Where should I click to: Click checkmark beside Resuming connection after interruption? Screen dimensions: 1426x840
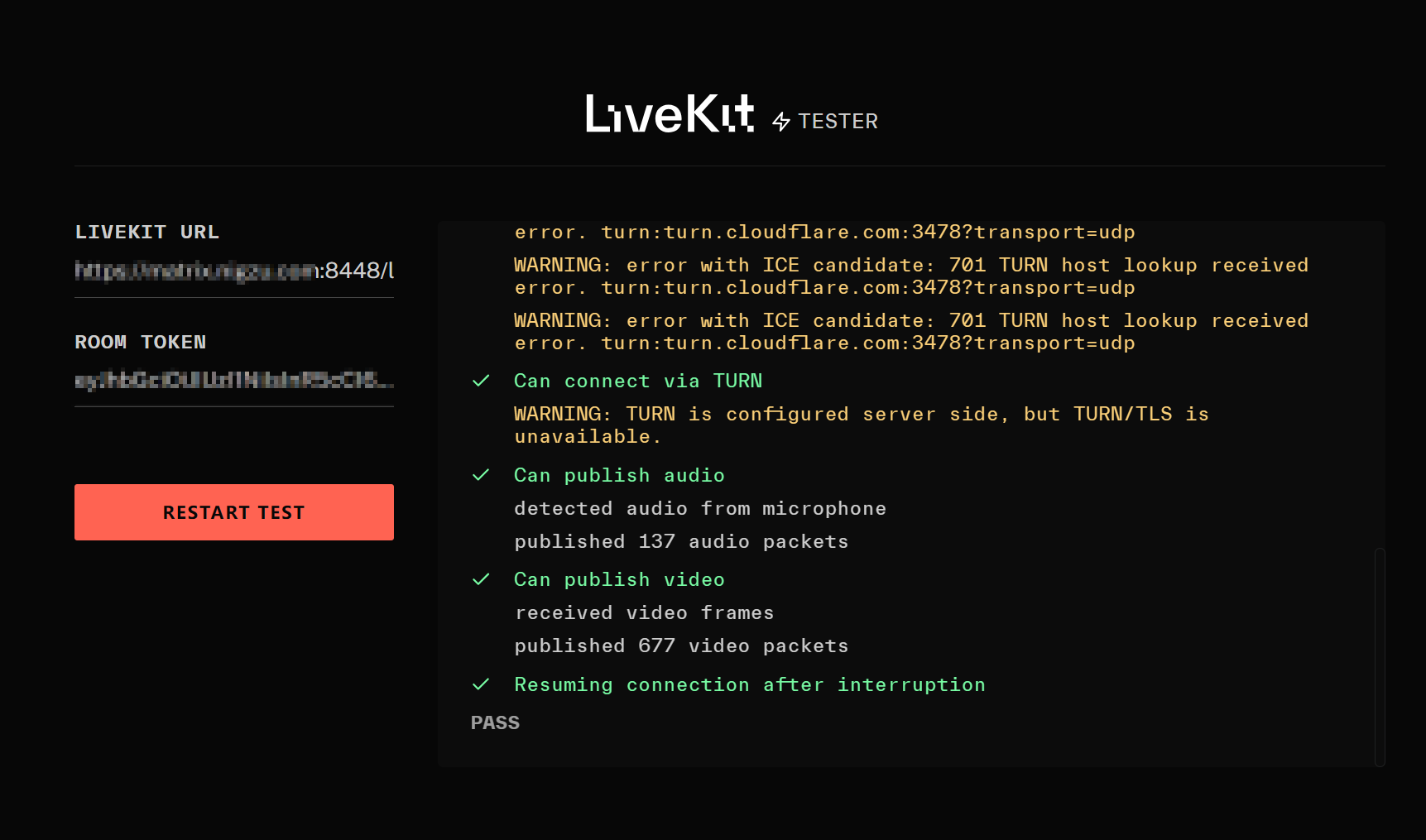481,684
